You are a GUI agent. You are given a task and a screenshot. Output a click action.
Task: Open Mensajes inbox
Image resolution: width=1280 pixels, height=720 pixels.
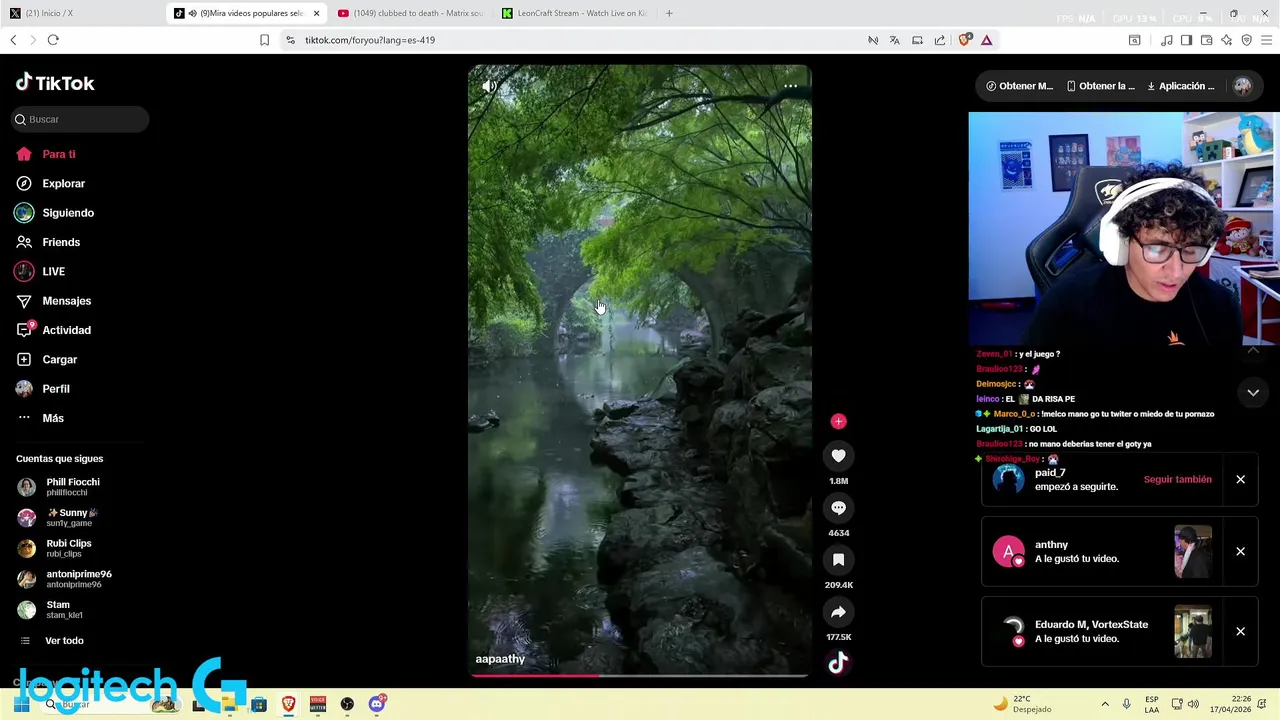pos(54,301)
